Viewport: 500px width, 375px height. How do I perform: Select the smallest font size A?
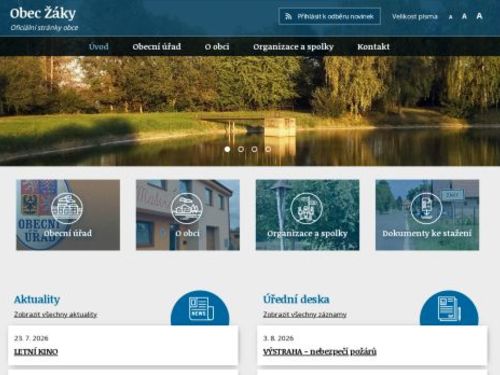coord(451,17)
